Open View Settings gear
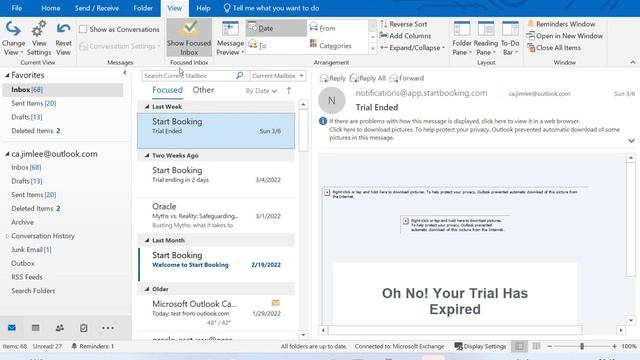 click(x=39, y=38)
